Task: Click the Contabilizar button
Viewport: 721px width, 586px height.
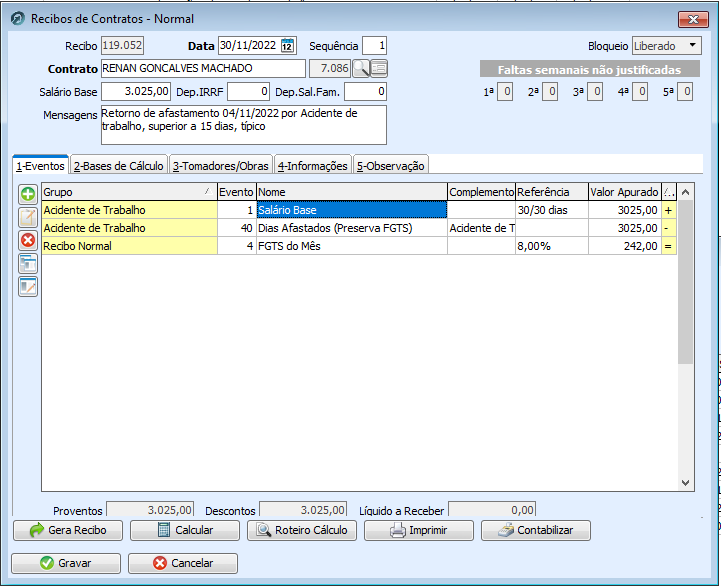Action: [x=536, y=530]
